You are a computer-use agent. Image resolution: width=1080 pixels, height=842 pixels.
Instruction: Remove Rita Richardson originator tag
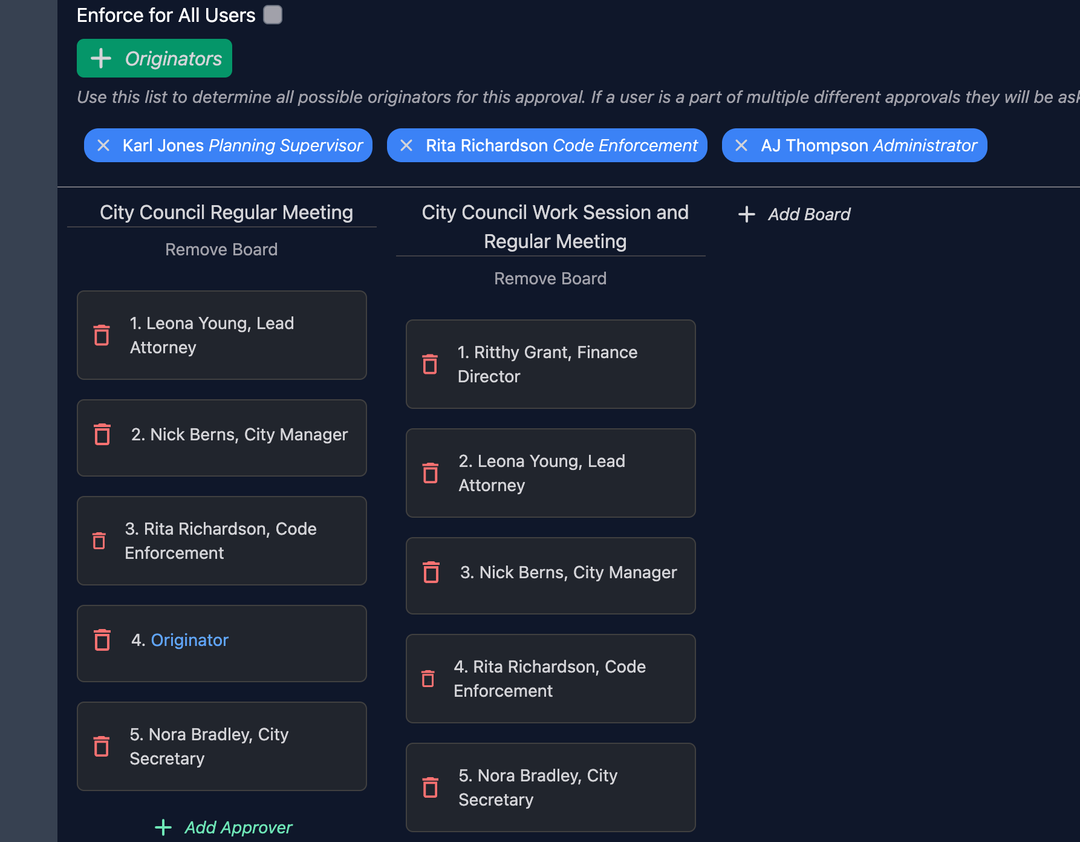pos(406,146)
